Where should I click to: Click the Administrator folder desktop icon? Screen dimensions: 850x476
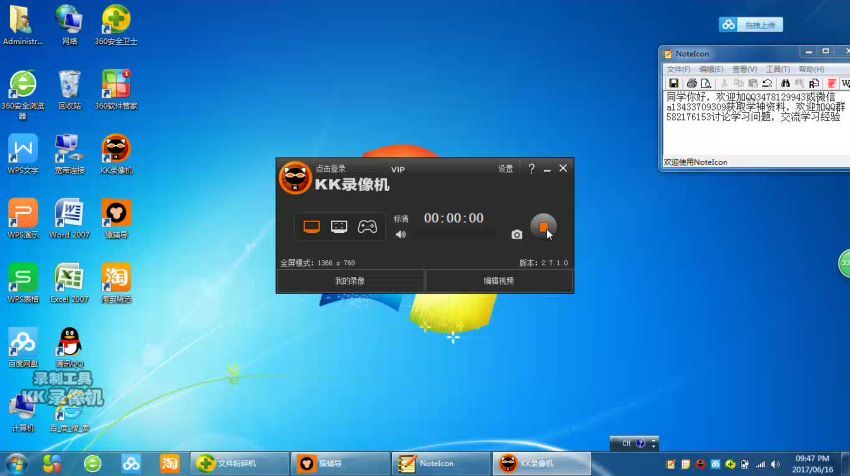point(22,25)
